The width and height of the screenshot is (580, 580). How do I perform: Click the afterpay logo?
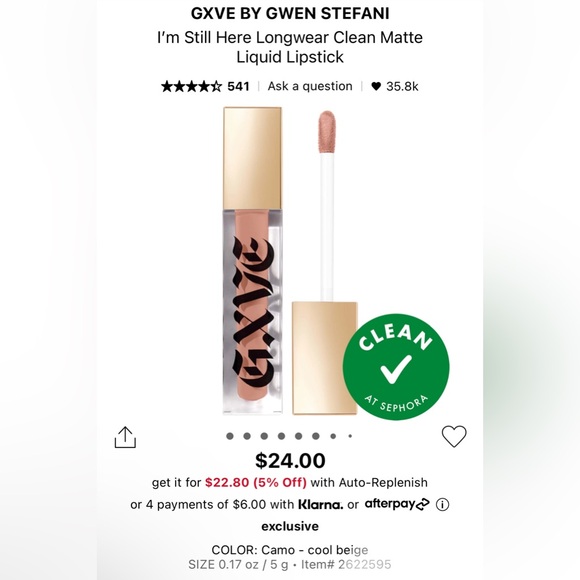point(397,504)
